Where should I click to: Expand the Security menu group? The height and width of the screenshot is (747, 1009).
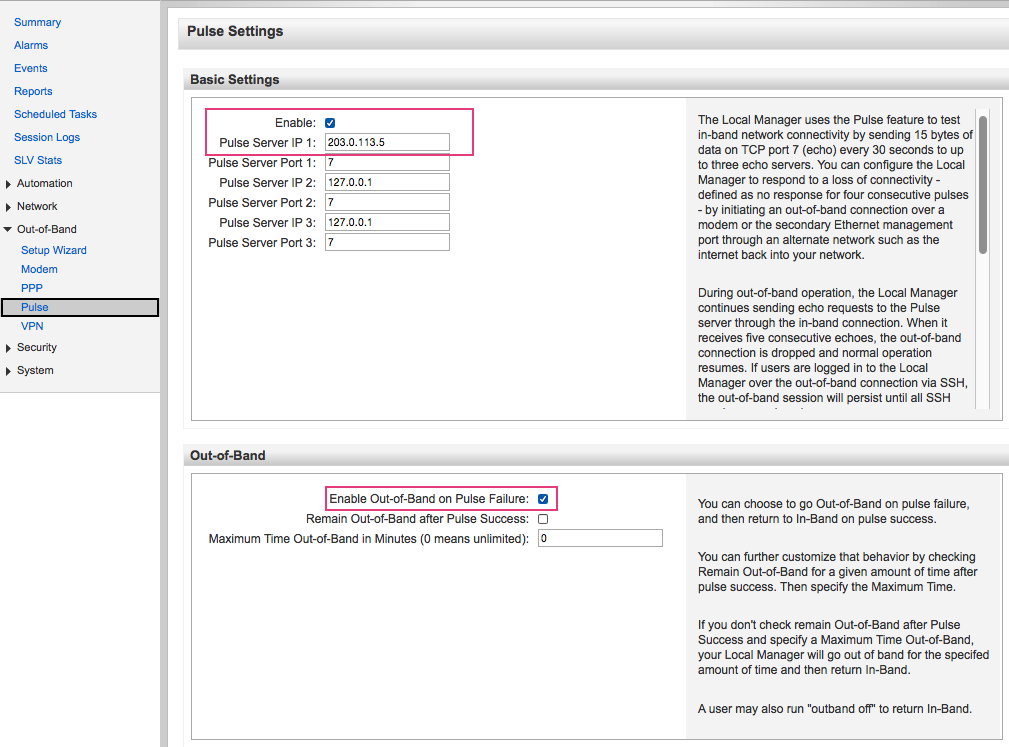coord(9,348)
